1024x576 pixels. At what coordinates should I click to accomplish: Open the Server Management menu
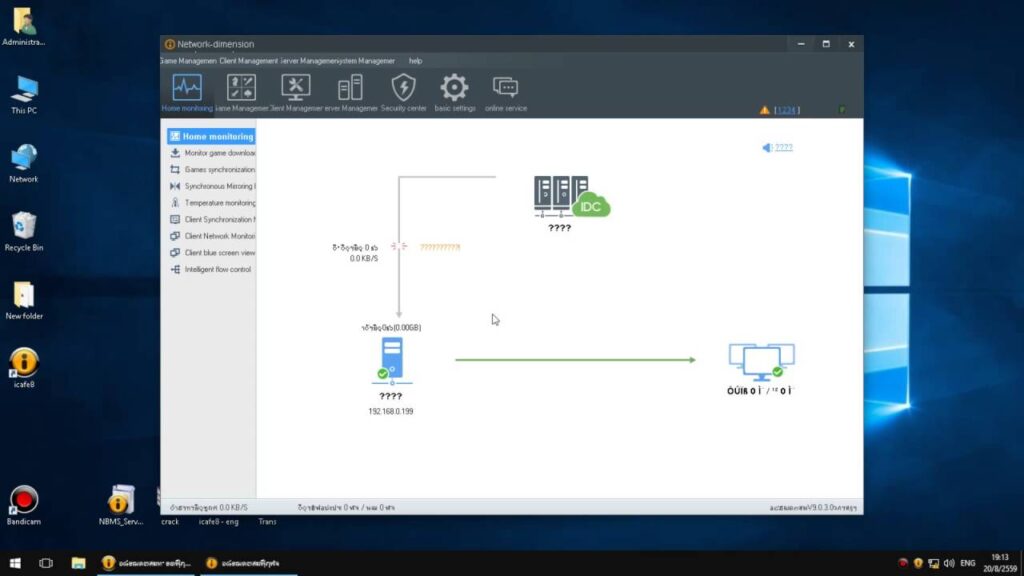[x=307, y=61]
